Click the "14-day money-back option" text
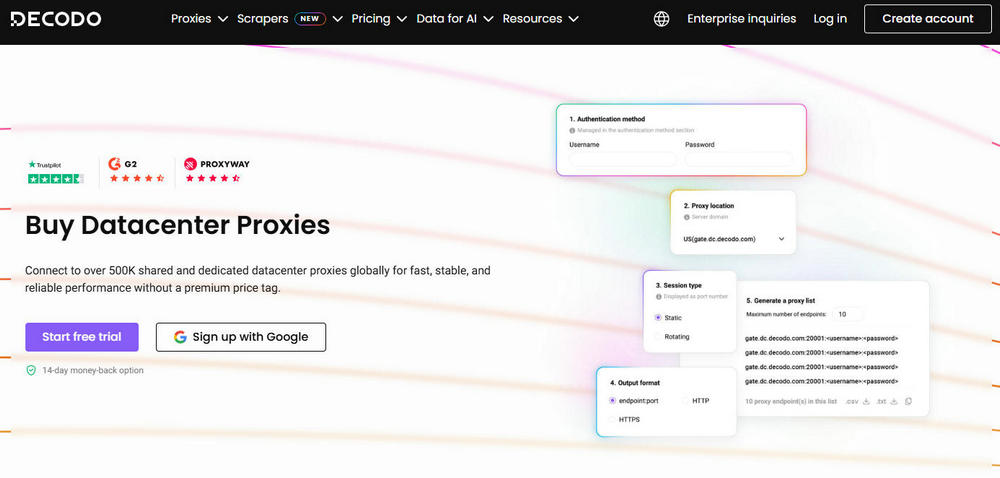The width and height of the screenshot is (1000, 478). click(93, 370)
